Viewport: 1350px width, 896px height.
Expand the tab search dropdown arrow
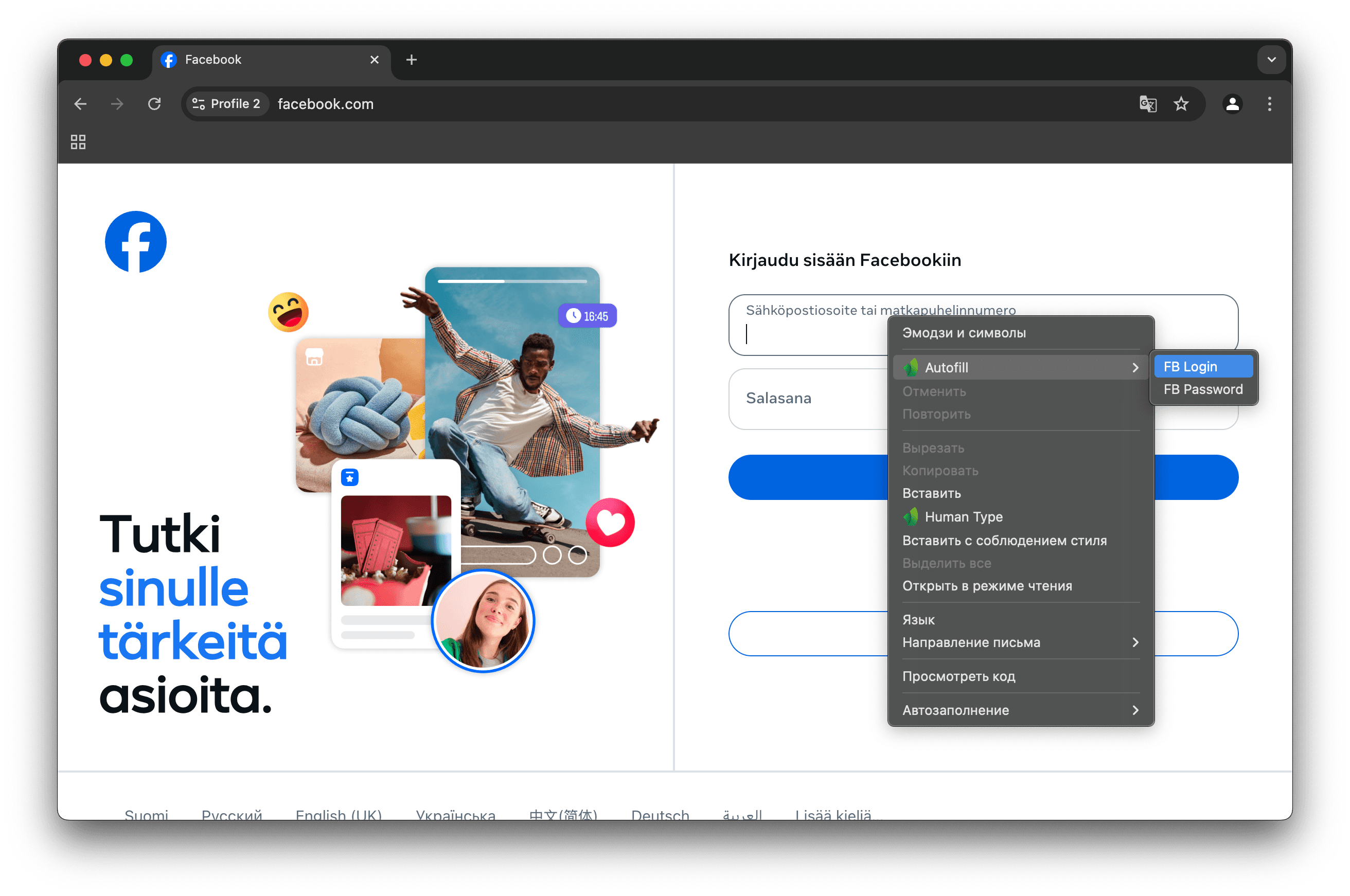pos(1271,60)
